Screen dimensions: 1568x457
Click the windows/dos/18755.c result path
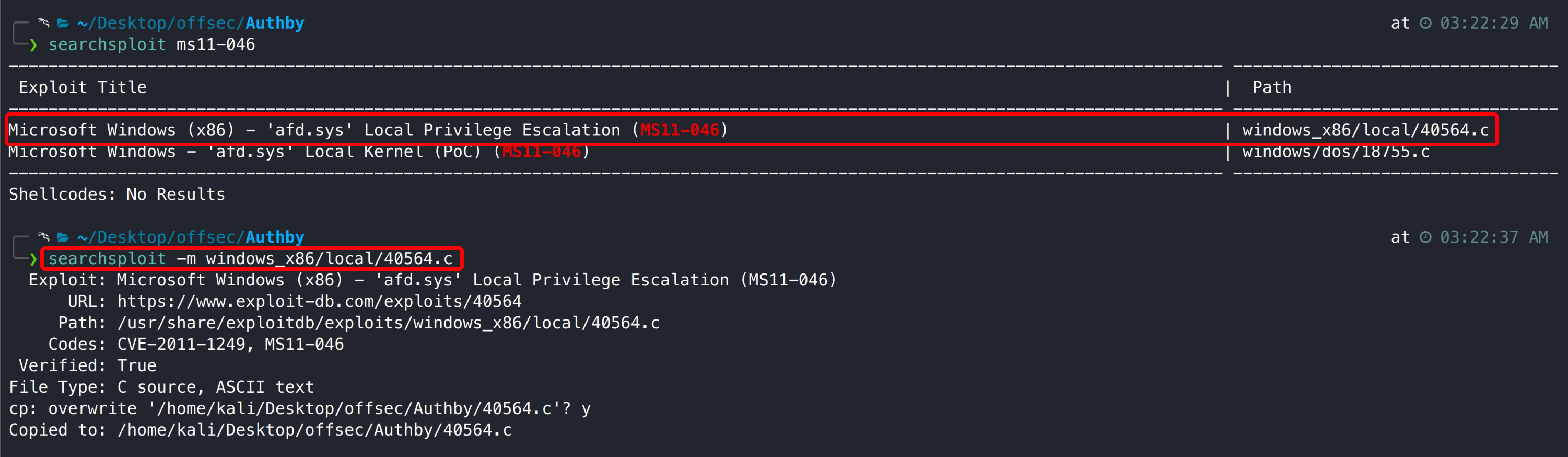(1336, 152)
